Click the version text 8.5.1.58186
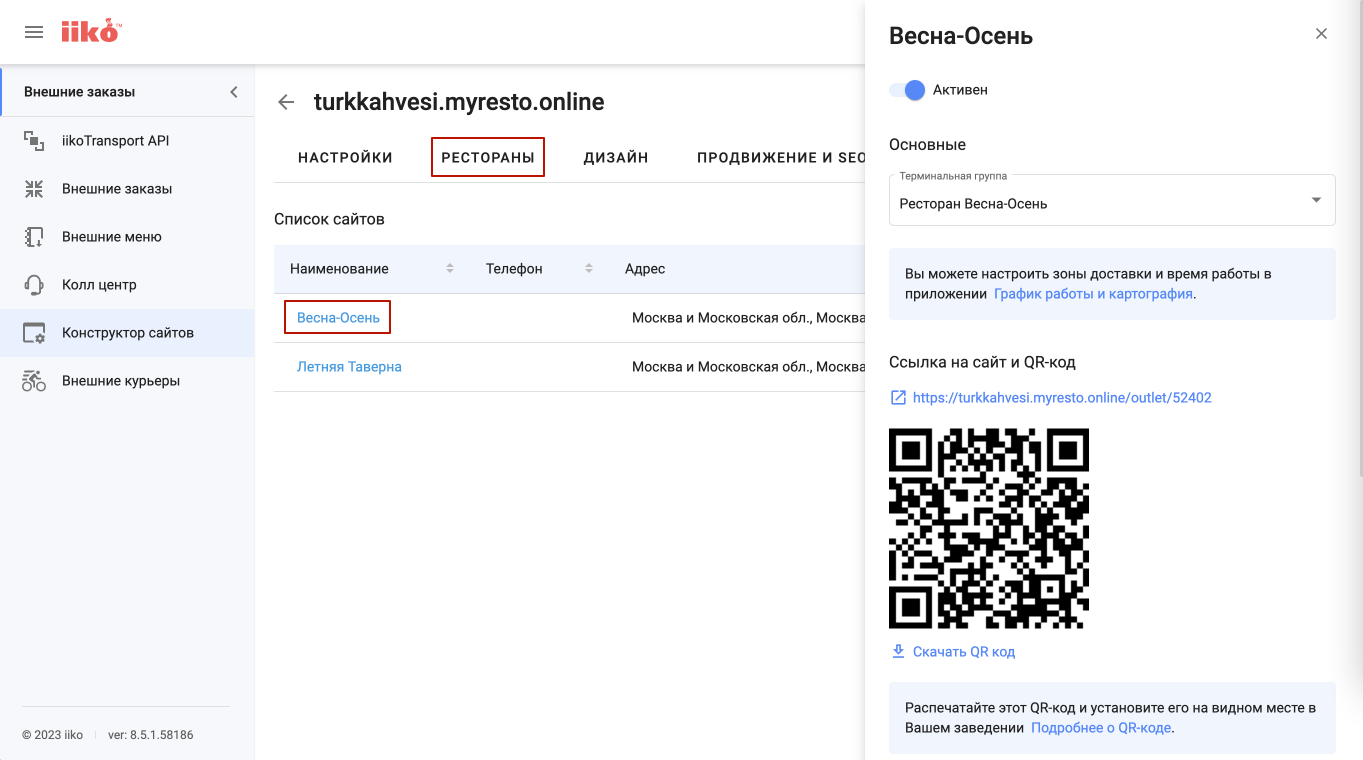This screenshot has width=1363, height=760. pyautogui.click(x=151, y=735)
